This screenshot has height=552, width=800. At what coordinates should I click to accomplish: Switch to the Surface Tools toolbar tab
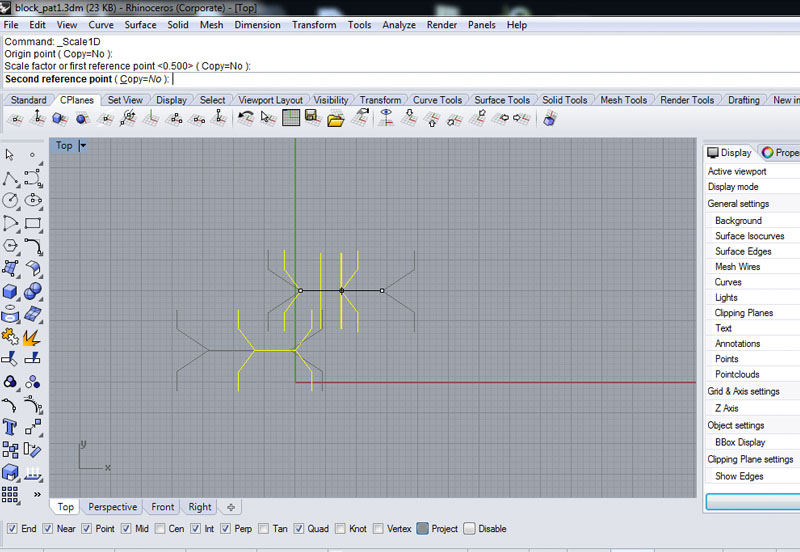(502, 100)
